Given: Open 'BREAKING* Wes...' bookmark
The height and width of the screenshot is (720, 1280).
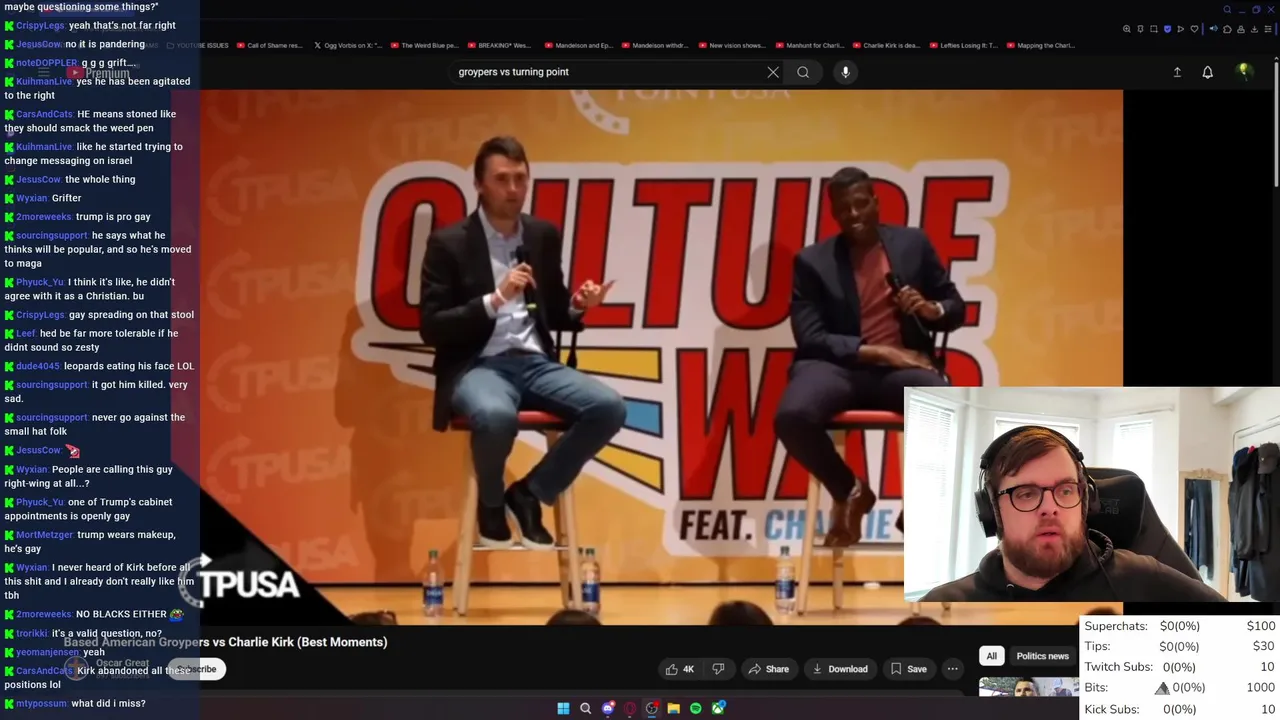Looking at the screenshot, I should pos(499,45).
